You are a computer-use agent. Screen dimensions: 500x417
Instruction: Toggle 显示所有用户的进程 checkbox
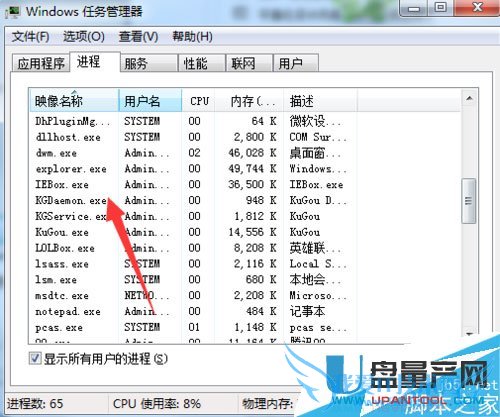click(x=35, y=359)
